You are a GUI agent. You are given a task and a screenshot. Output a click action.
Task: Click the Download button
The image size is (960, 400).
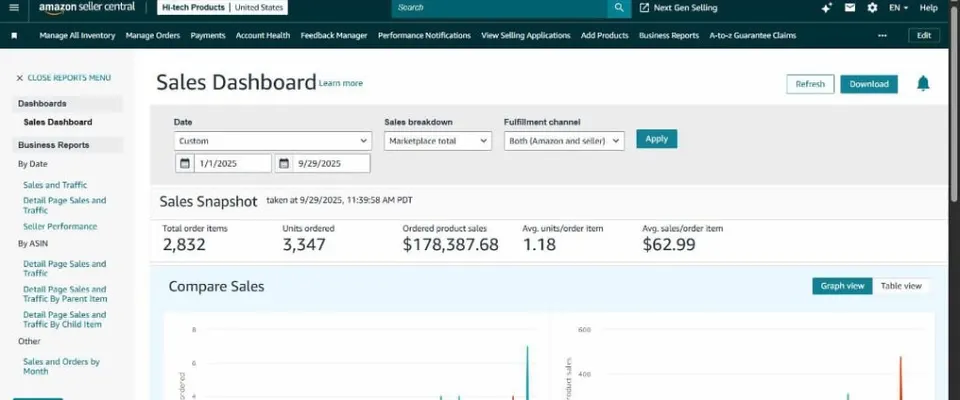point(869,84)
